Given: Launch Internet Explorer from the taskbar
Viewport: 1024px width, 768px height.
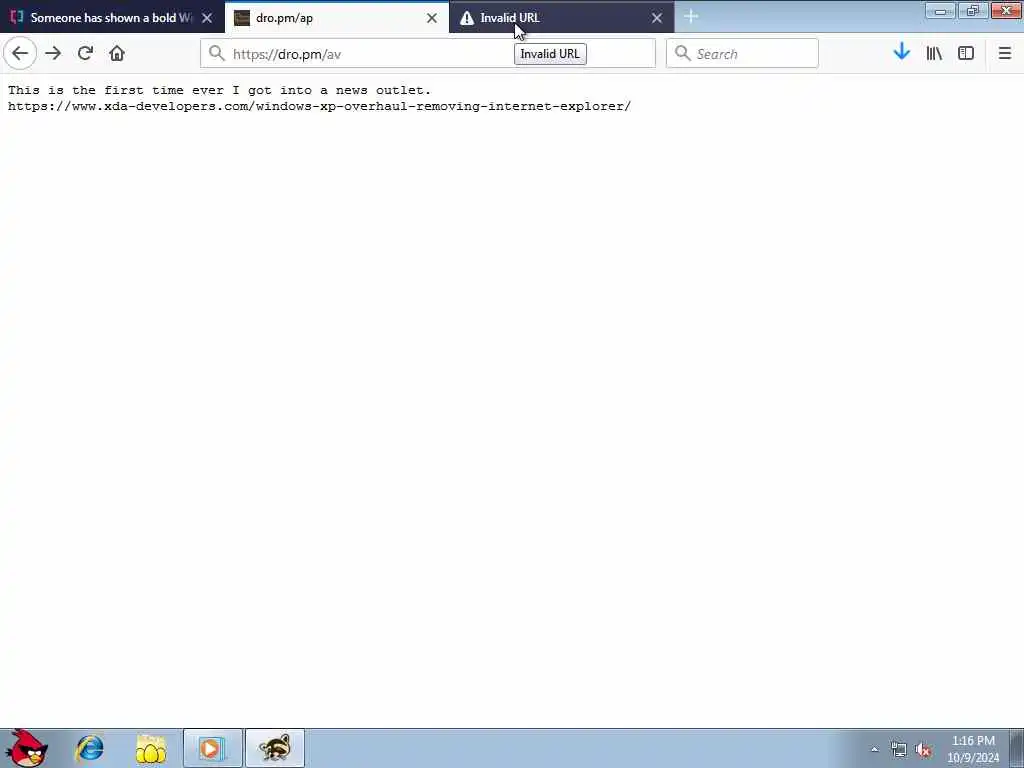Looking at the screenshot, I should 89,748.
